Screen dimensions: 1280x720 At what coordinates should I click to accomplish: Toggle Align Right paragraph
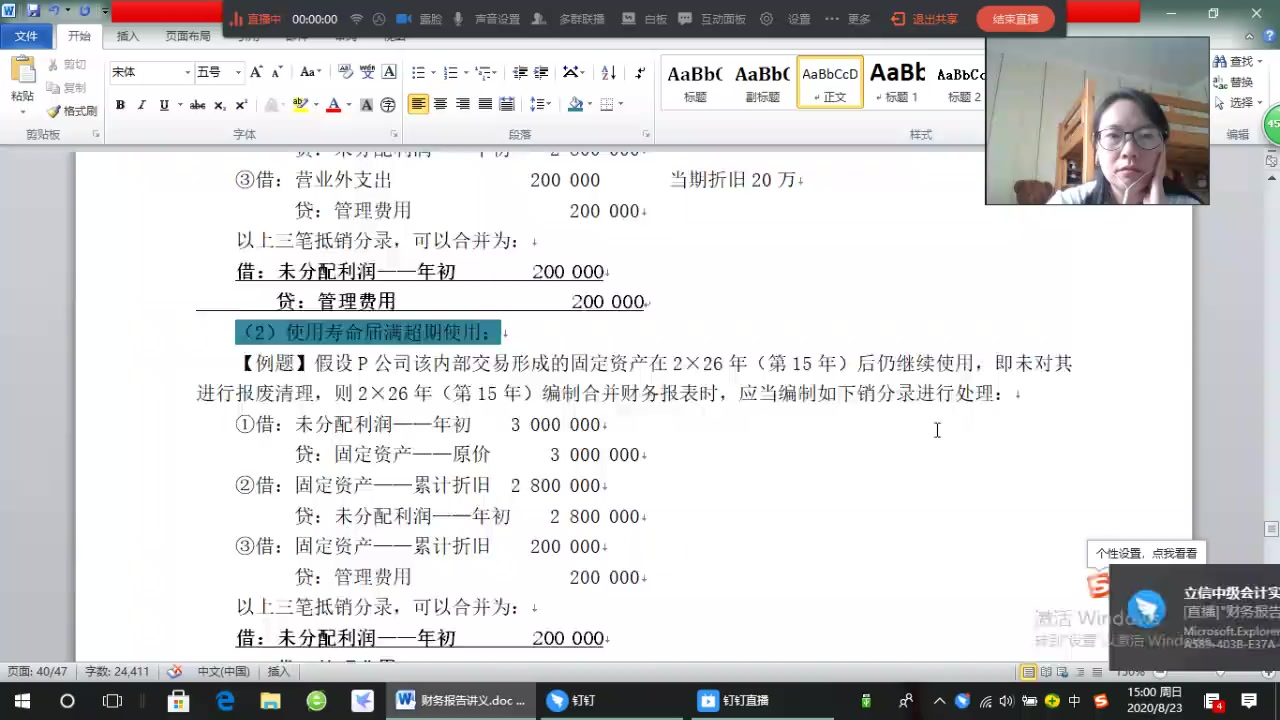(x=463, y=104)
